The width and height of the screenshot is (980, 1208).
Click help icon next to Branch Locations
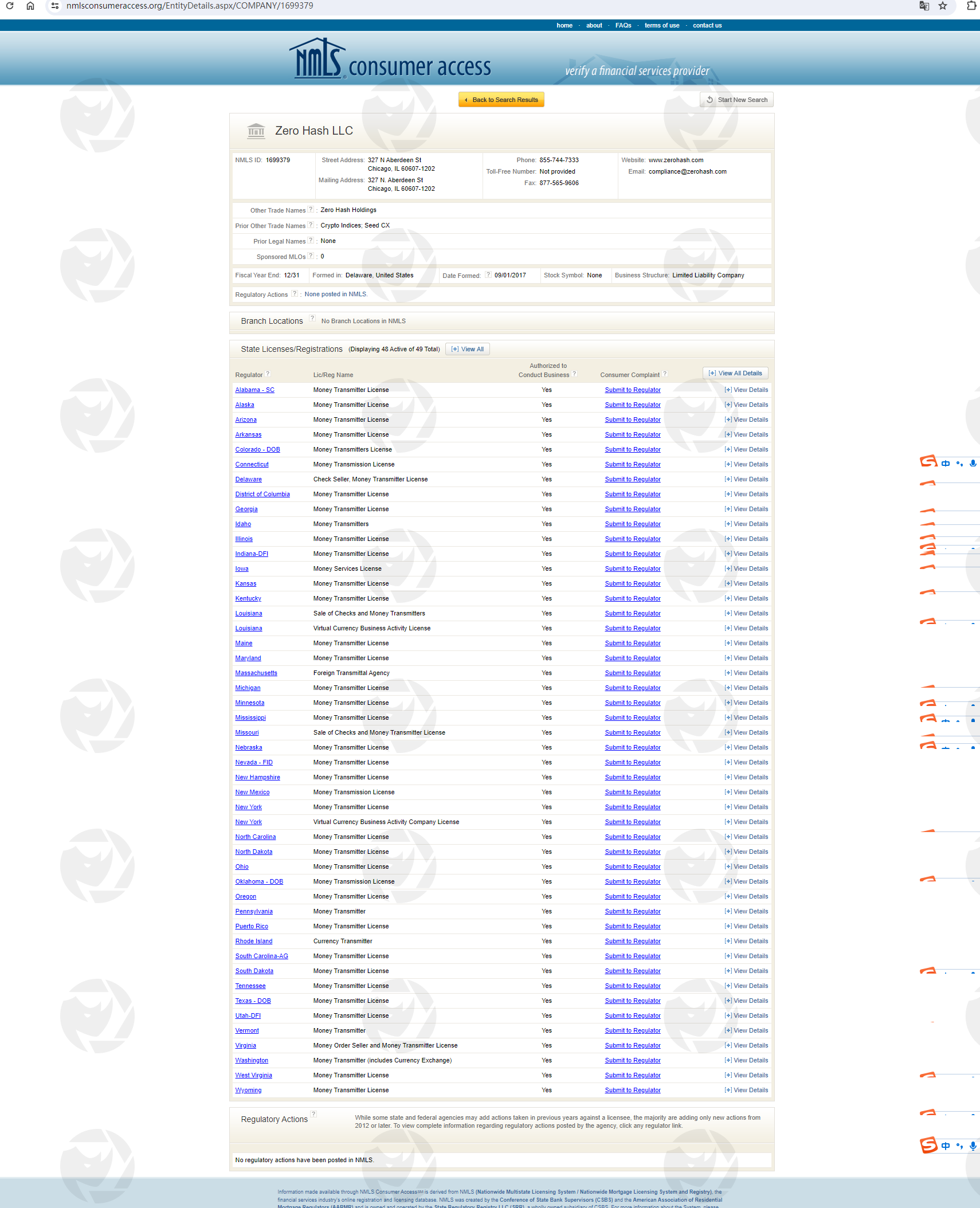click(x=312, y=319)
